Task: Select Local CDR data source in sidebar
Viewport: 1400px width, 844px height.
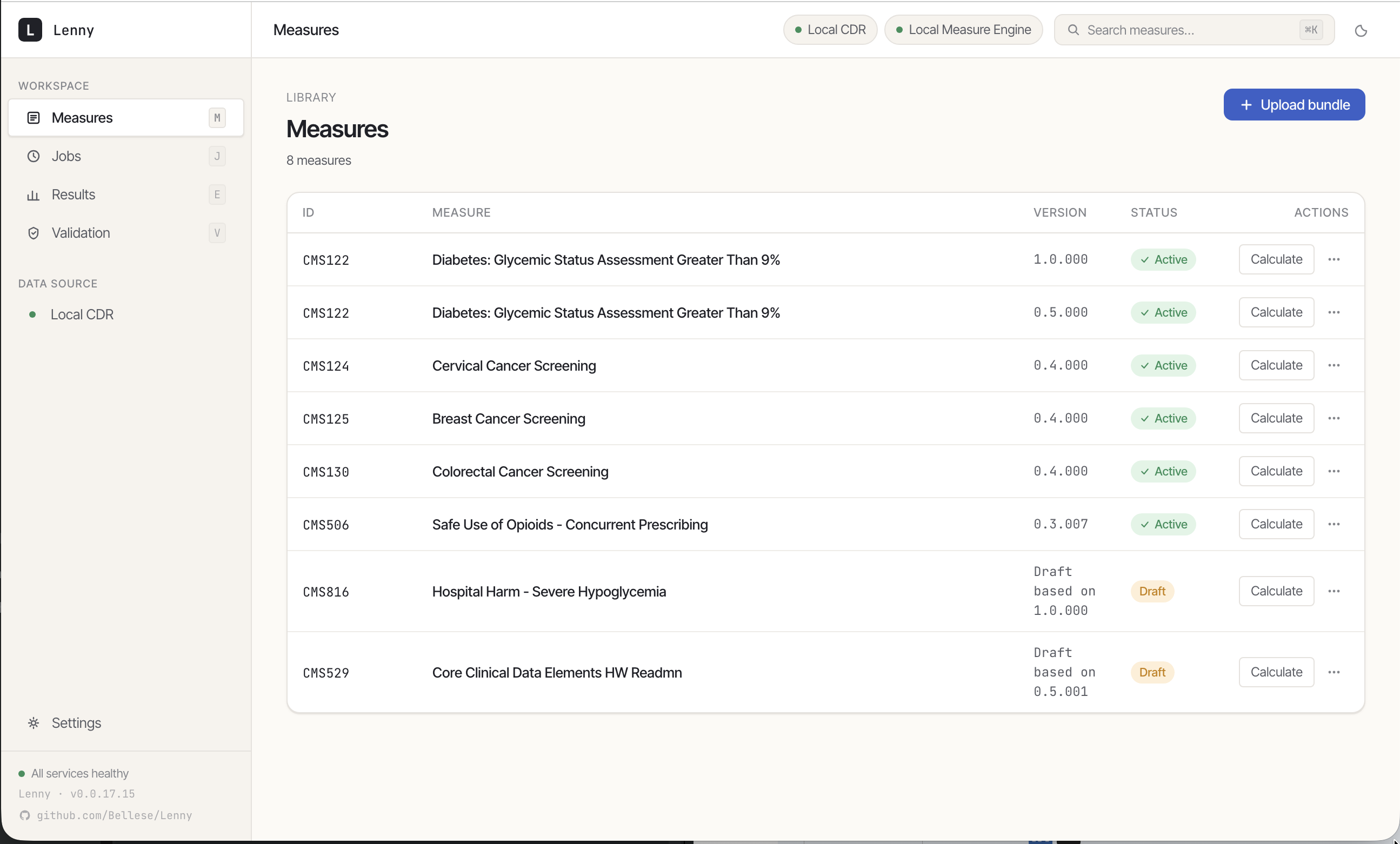Action: point(126,314)
